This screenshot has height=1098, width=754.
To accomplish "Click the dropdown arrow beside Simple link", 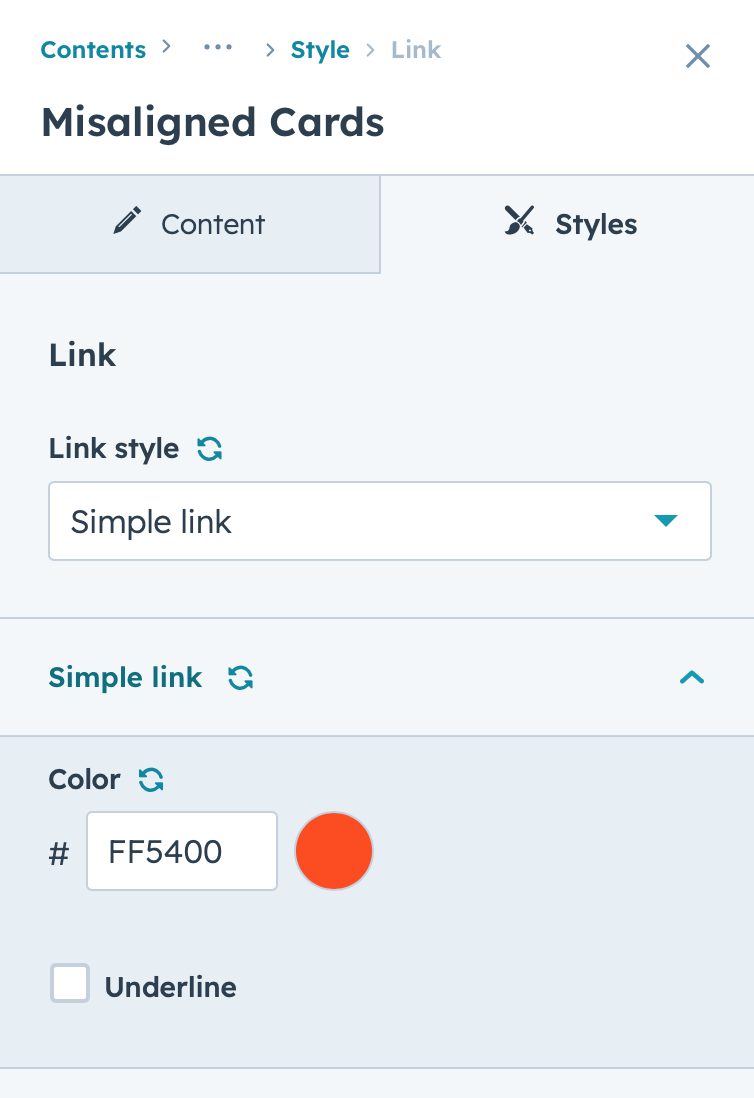I will pos(666,520).
